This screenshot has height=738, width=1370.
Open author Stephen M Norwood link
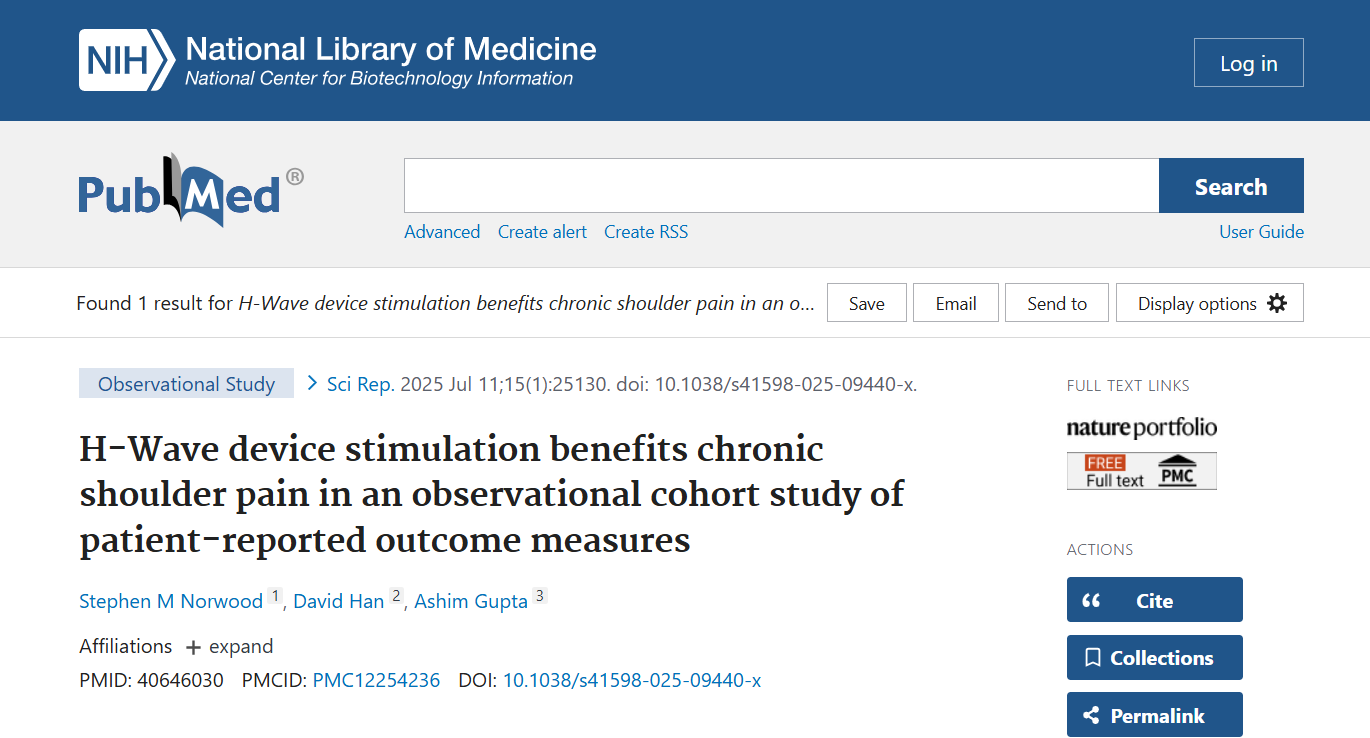coord(171,601)
